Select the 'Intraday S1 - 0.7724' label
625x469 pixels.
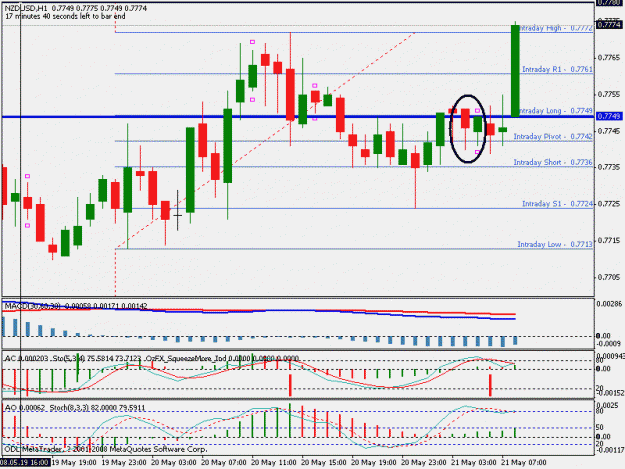[557, 204]
